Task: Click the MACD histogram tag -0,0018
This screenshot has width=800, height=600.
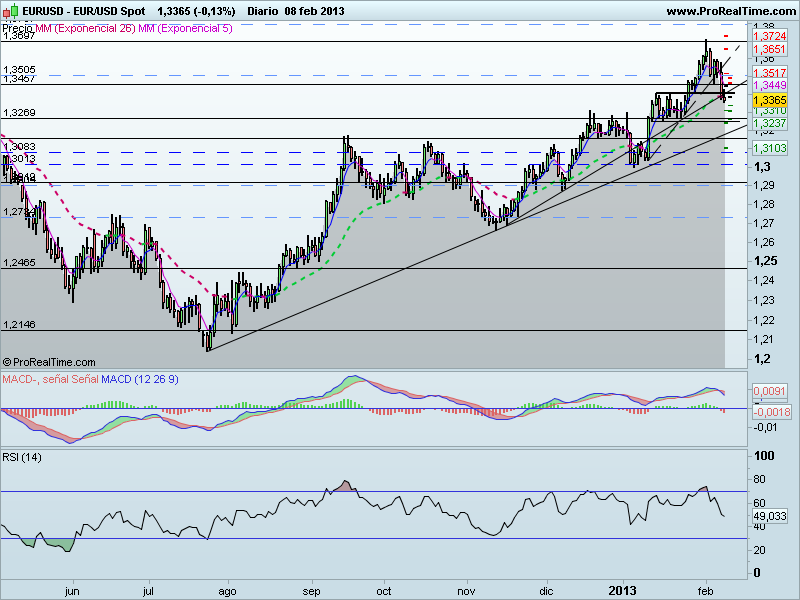Action: tap(771, 412)
